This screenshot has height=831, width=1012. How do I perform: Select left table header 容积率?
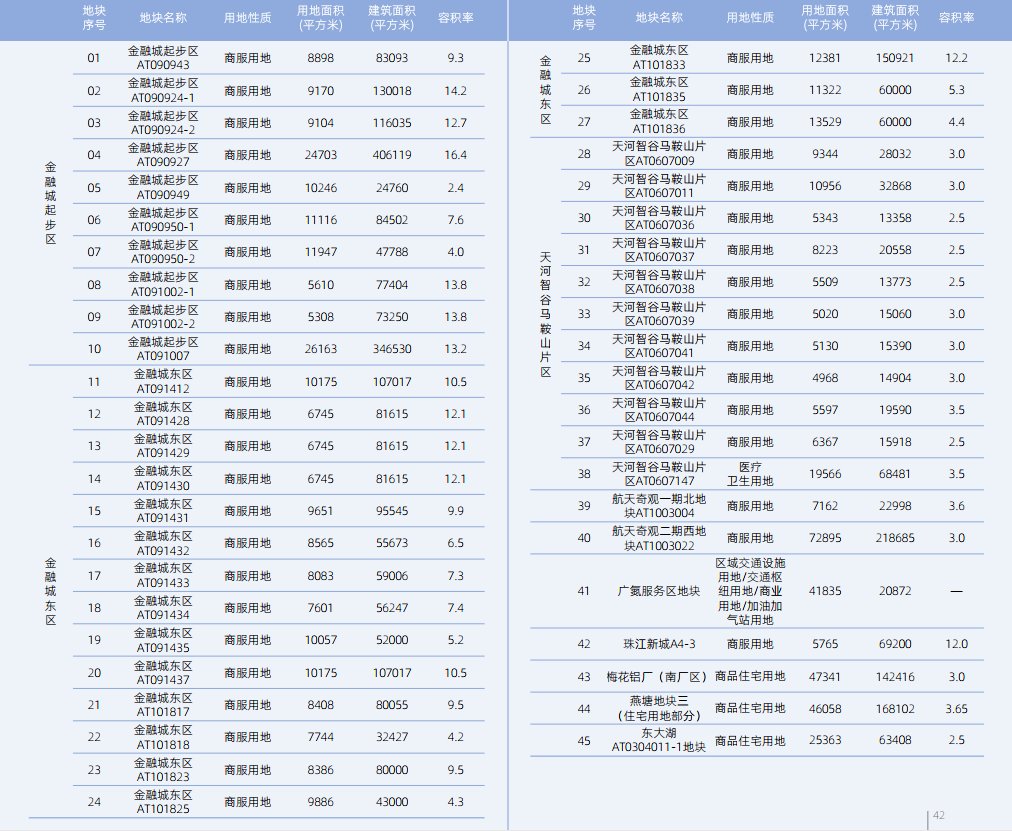[x=455, y=18]
